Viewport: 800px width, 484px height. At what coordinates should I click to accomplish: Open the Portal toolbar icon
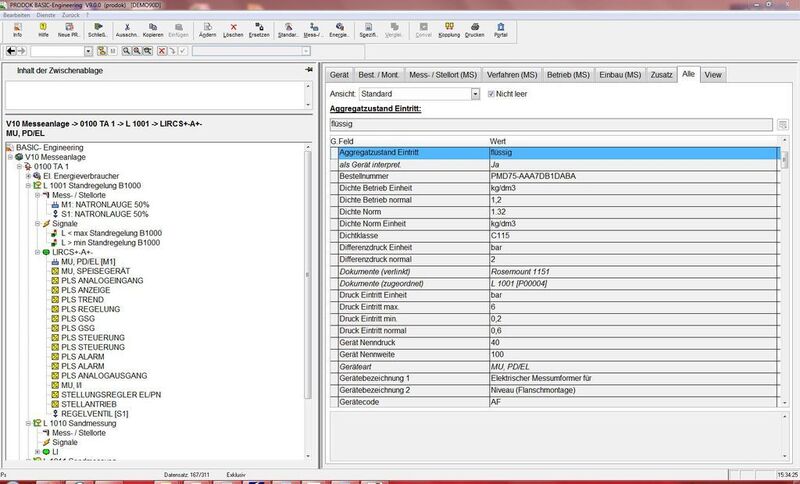click(501, 29)
